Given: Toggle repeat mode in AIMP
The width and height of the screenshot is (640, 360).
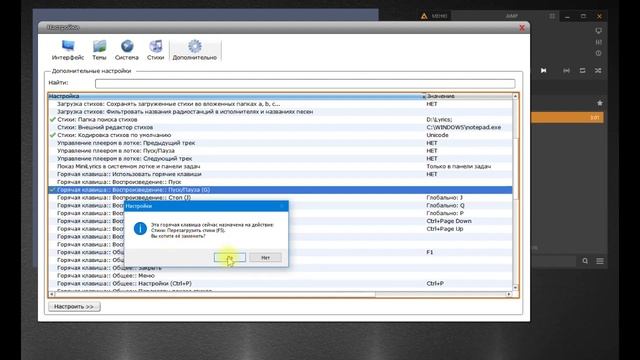Looking at the screenshot, I should pyautogui.click(x=582, y=71).
